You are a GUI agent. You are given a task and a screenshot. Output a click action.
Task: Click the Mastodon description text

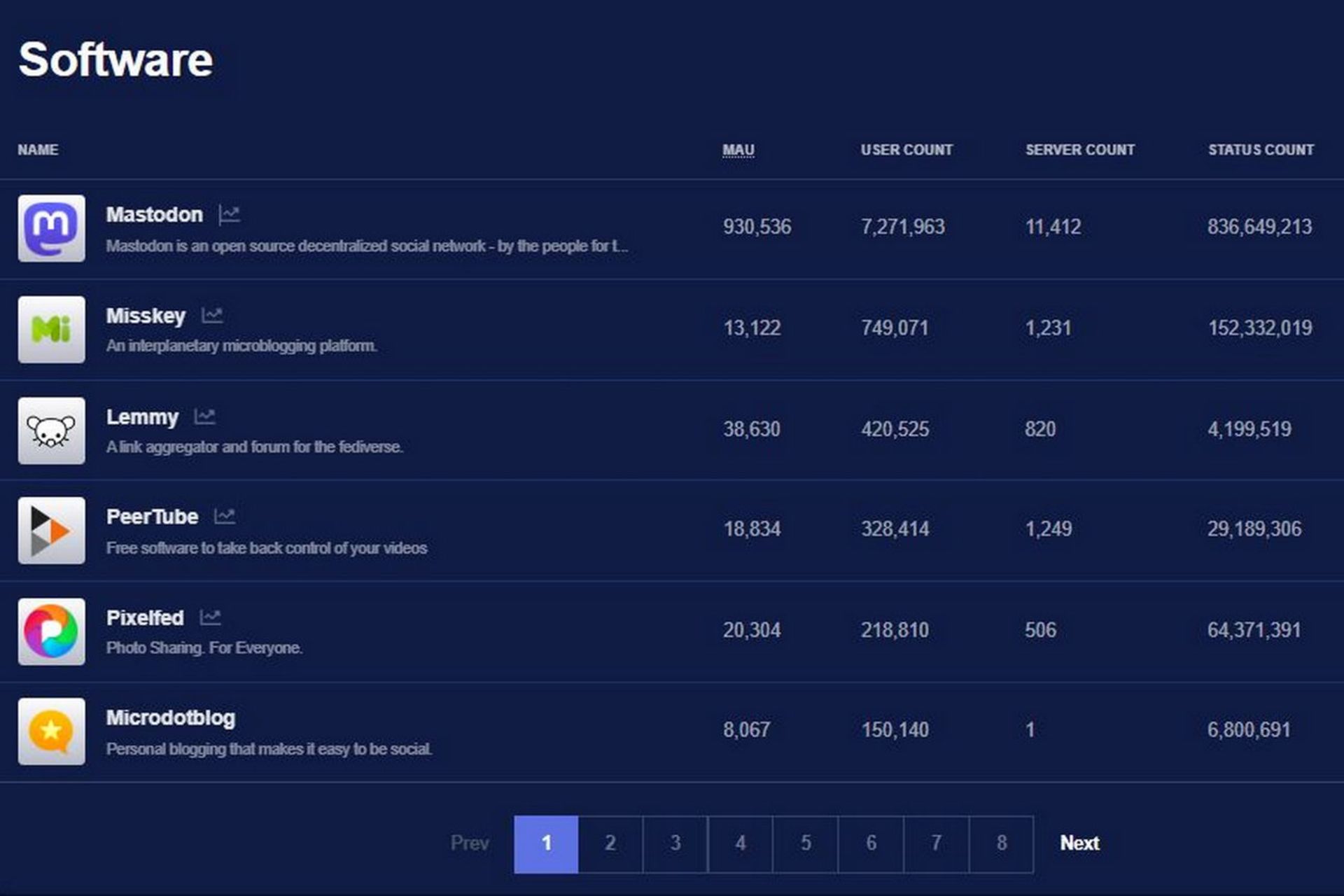click(x=367, y=246)
